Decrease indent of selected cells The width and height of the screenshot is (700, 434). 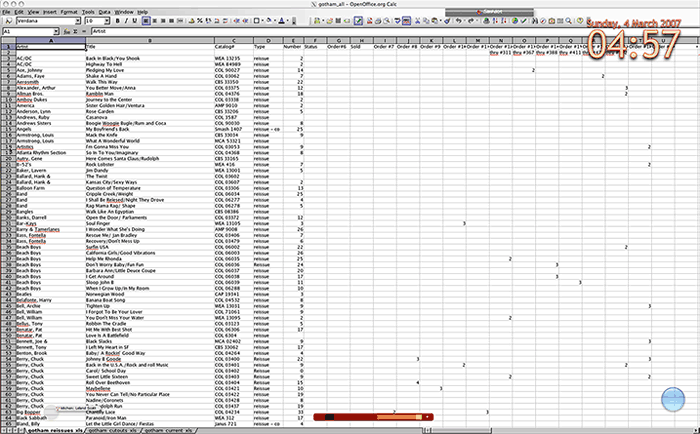pyautogui.click(x=237, y=21)
